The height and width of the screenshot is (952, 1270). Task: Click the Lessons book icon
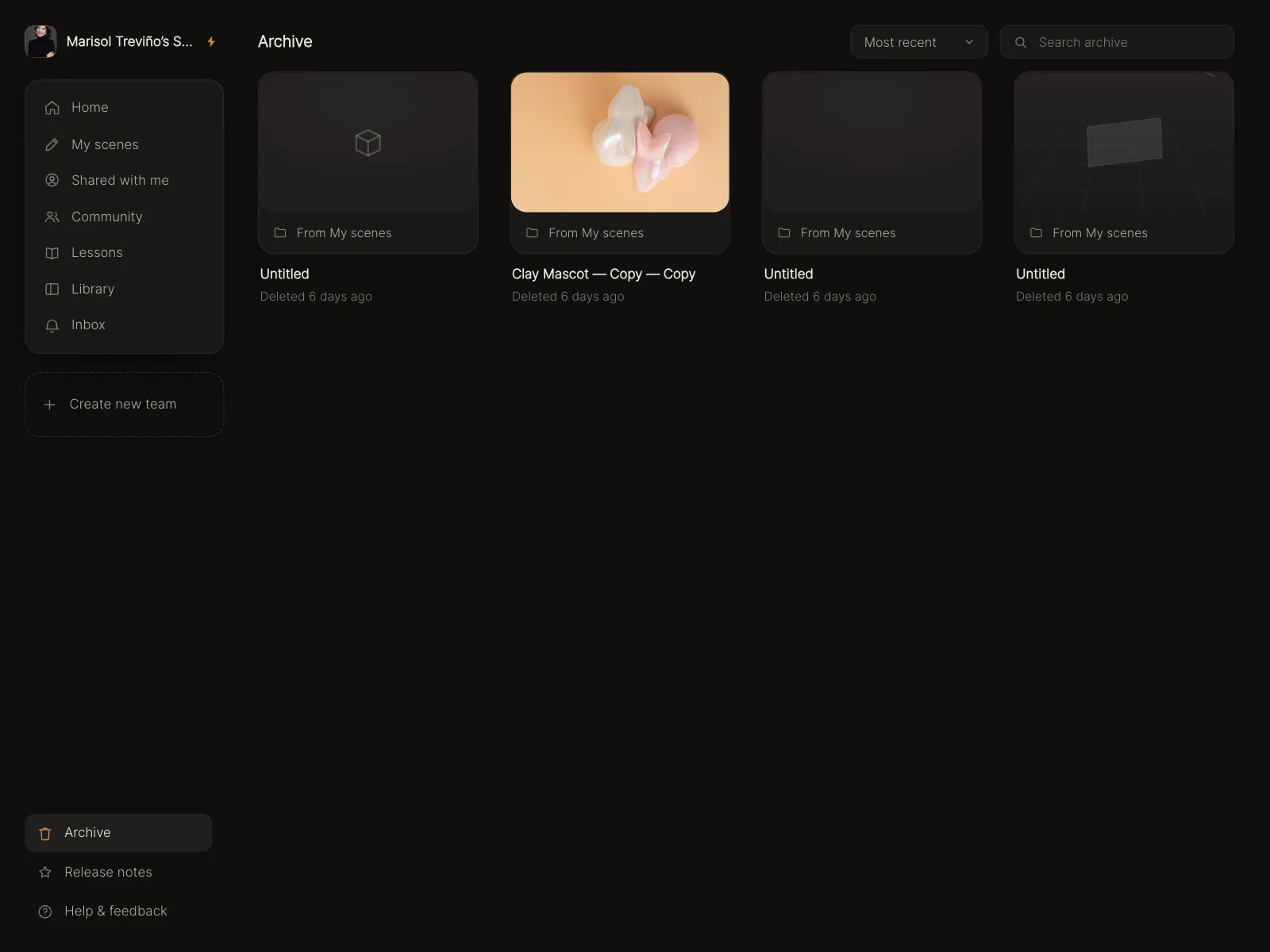coord(52,253)
